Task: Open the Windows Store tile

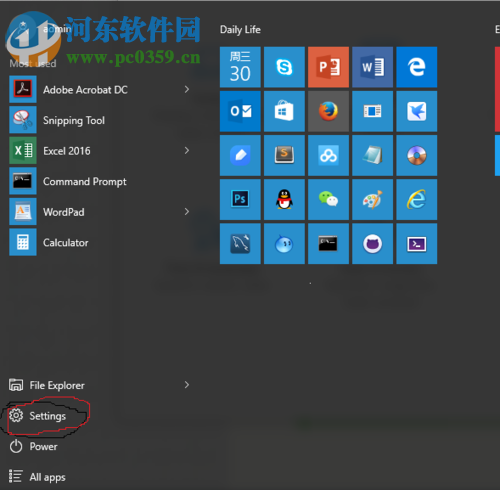Action: pyautogui.click(x=284, y=111)
